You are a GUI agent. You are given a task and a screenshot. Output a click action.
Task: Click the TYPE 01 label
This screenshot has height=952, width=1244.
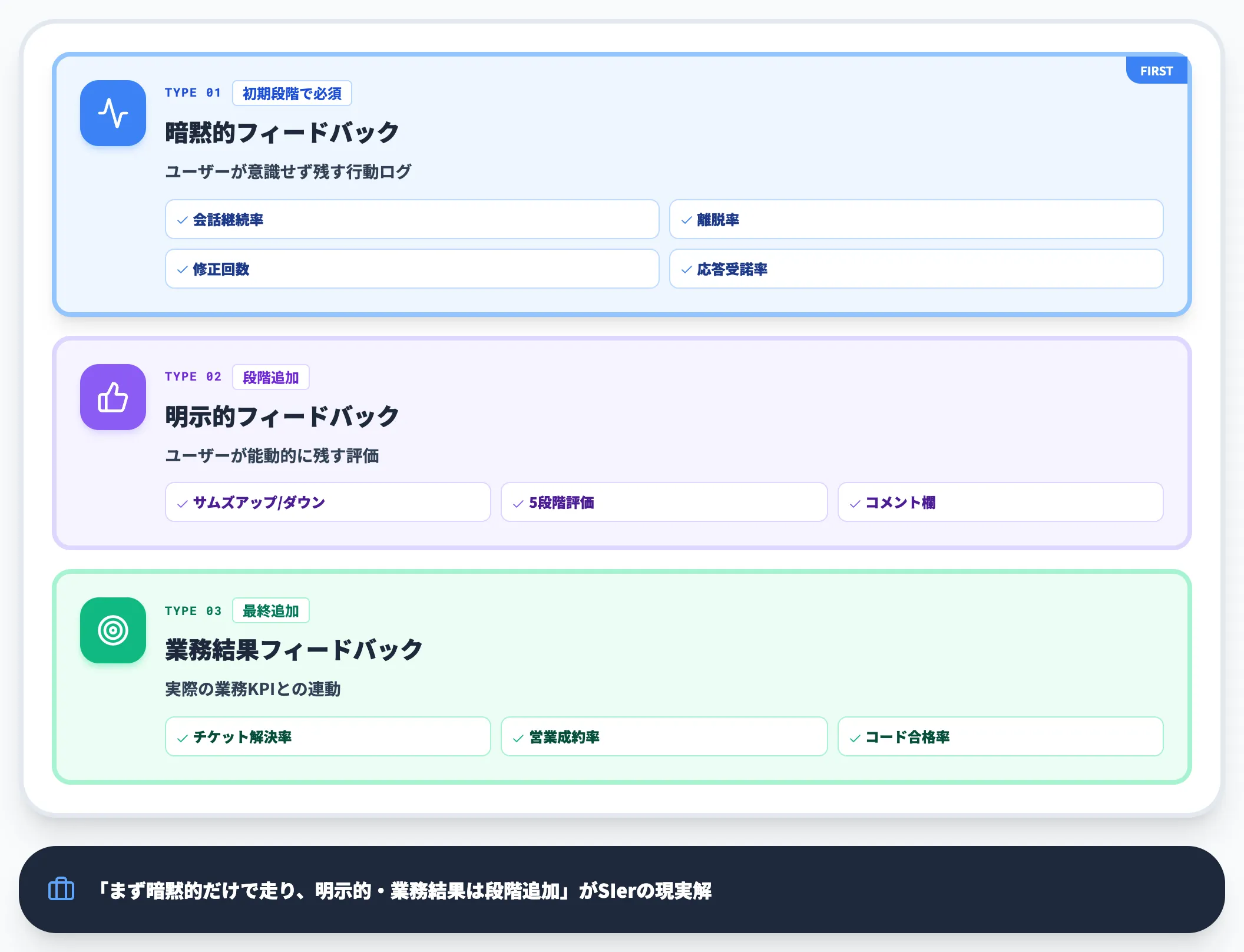pos(193,92)
